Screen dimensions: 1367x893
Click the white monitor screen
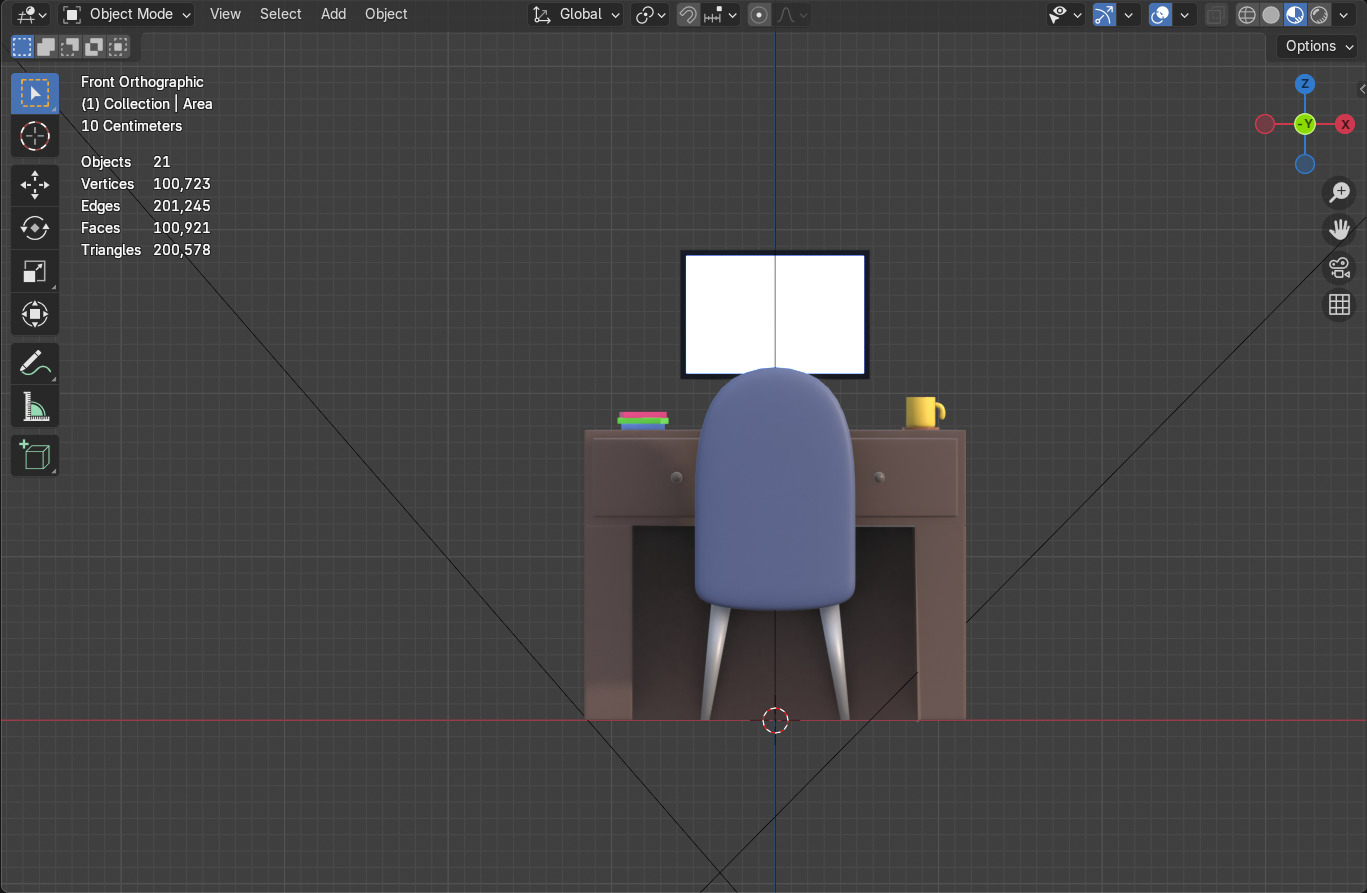pos(775,313)
